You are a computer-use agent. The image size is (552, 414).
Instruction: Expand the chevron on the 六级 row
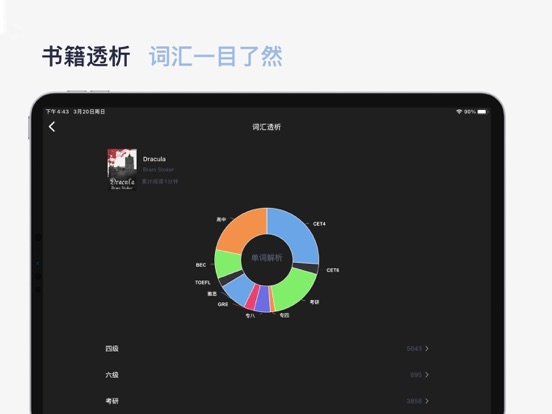point(427,375)
